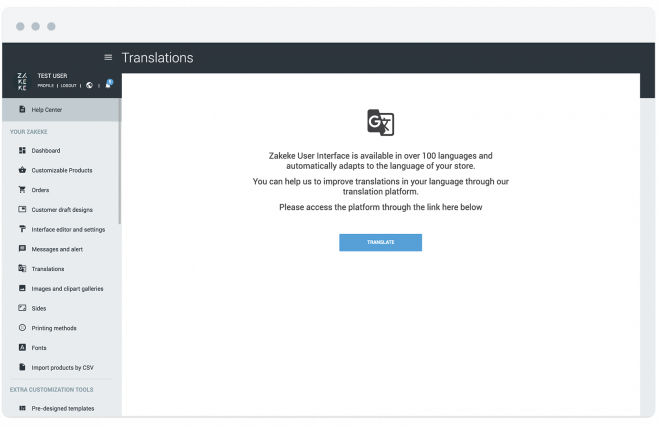Viewport: 660px width, 427px height.
Task: Open the Orders page
Action: pyautogui.click(x=40, y=190)
